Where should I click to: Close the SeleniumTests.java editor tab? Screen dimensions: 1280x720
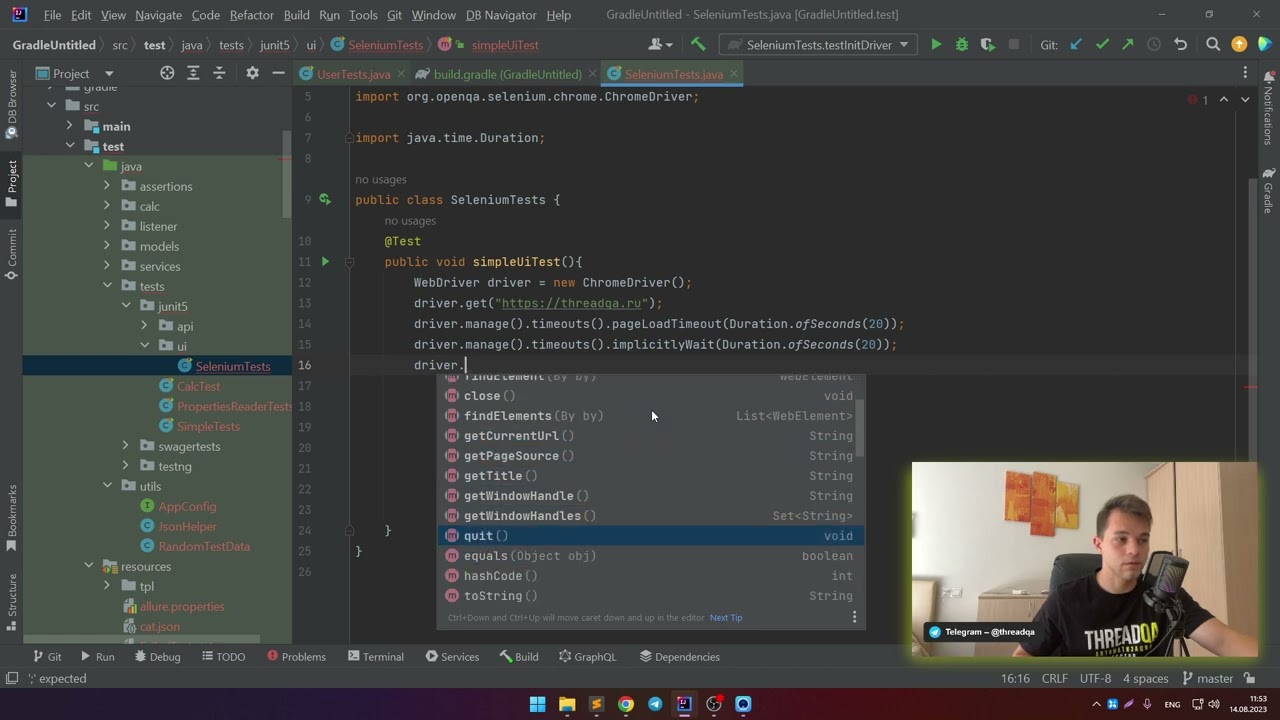[x=734, y=74]
